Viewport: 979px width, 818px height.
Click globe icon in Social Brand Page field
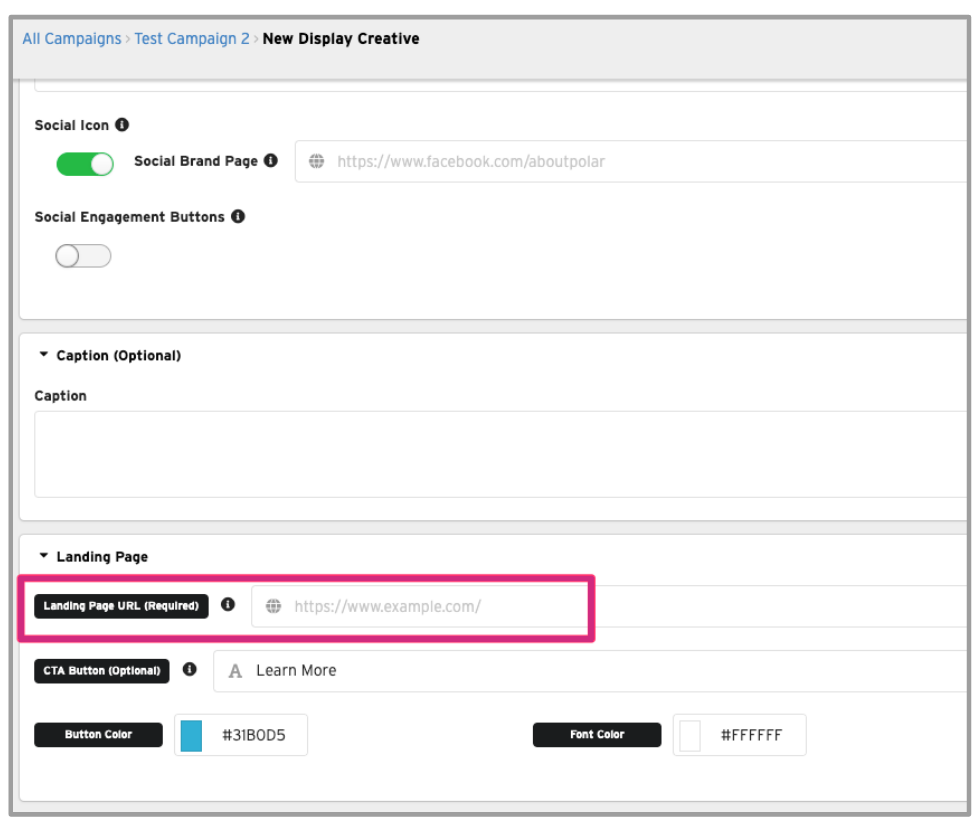click(x=317, y=161)
